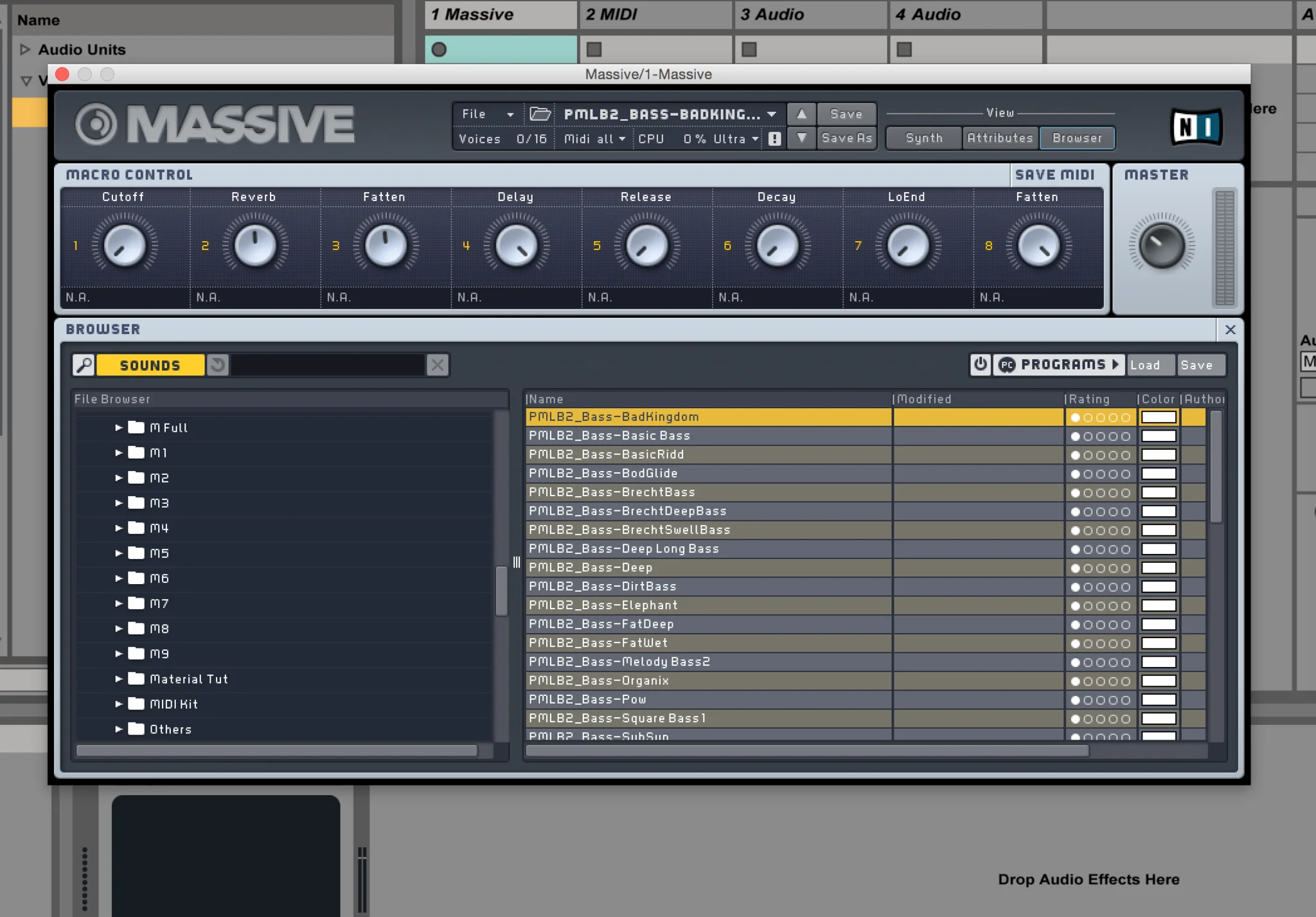Expand the M9 folder in File Browser
Viewport: 1316px width, 917px height.
tap(119, 653)
